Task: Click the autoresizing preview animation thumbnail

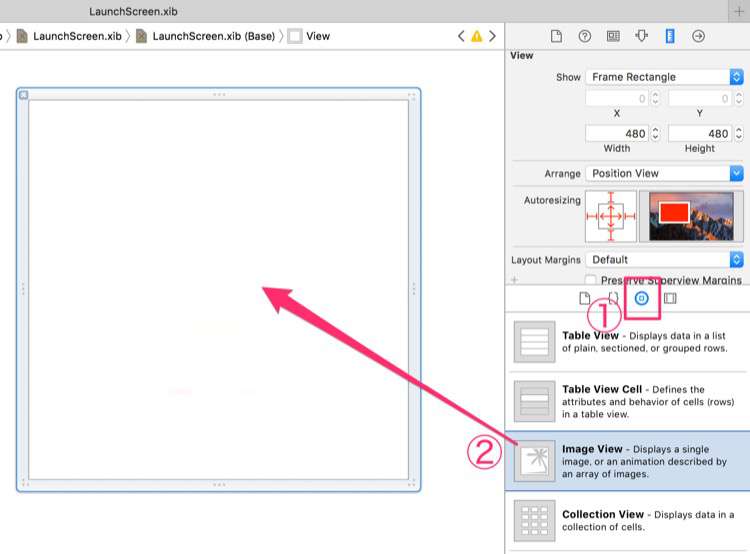Action: pyautogui.click(x=691, y=216)
